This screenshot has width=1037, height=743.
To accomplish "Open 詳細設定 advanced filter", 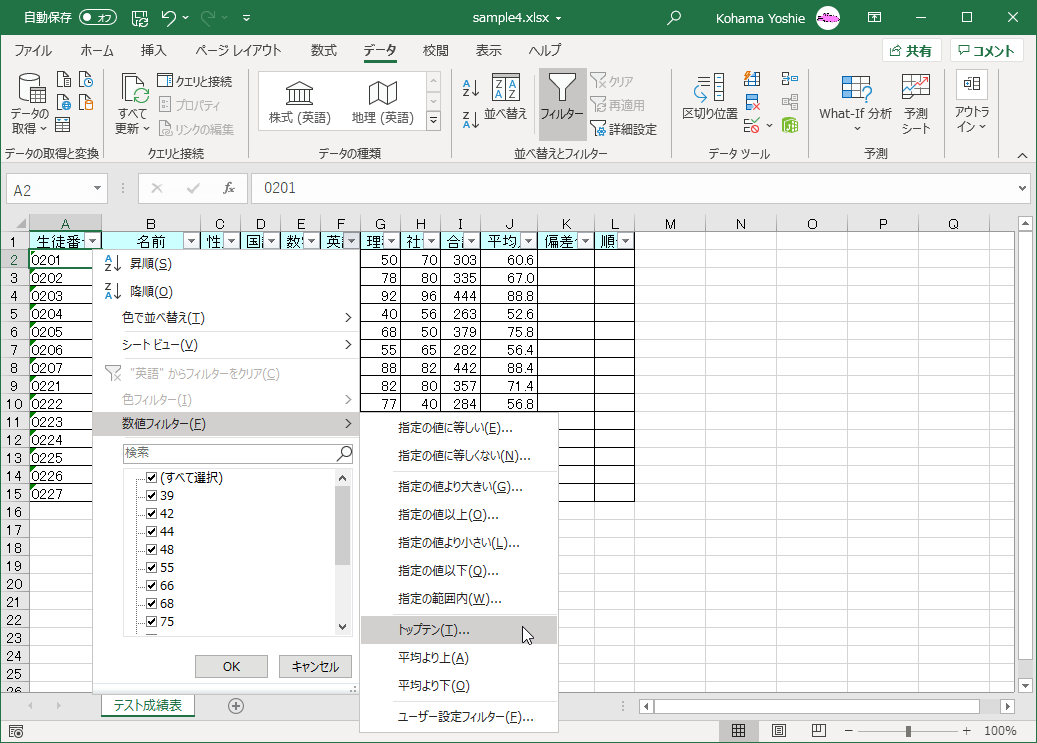I will tap(624, 129).
